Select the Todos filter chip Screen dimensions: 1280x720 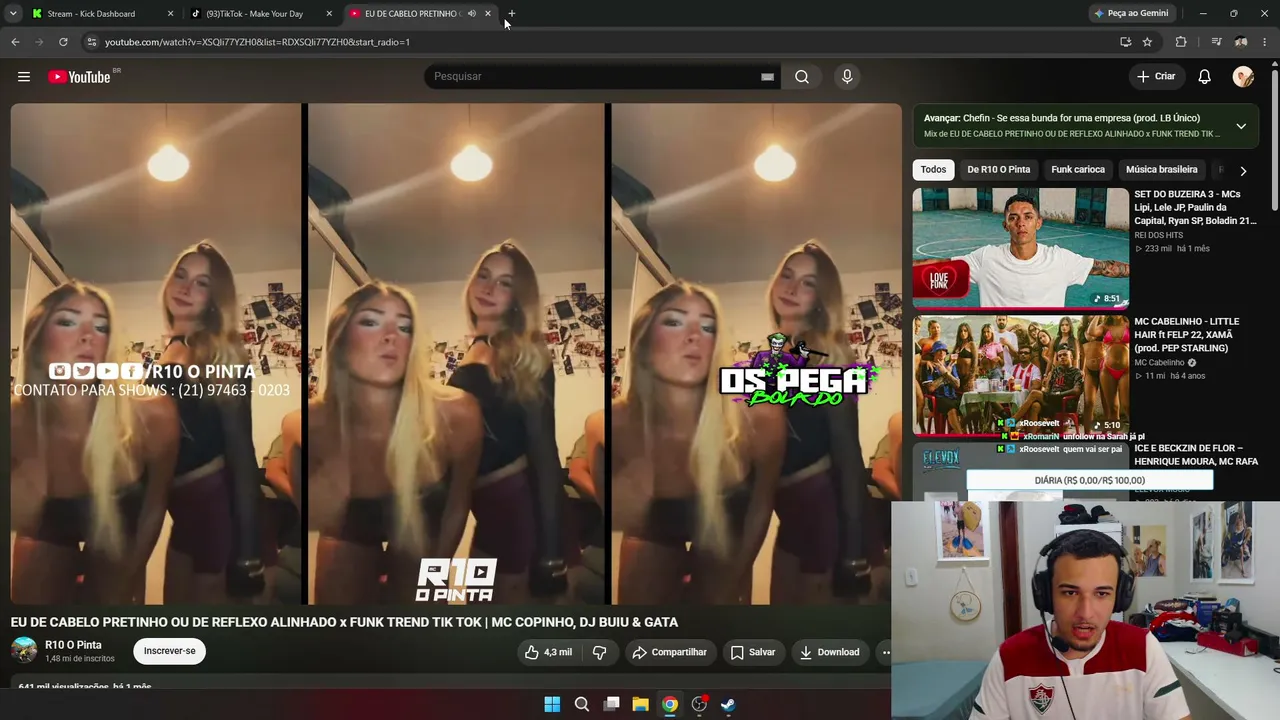click(933, 170)
